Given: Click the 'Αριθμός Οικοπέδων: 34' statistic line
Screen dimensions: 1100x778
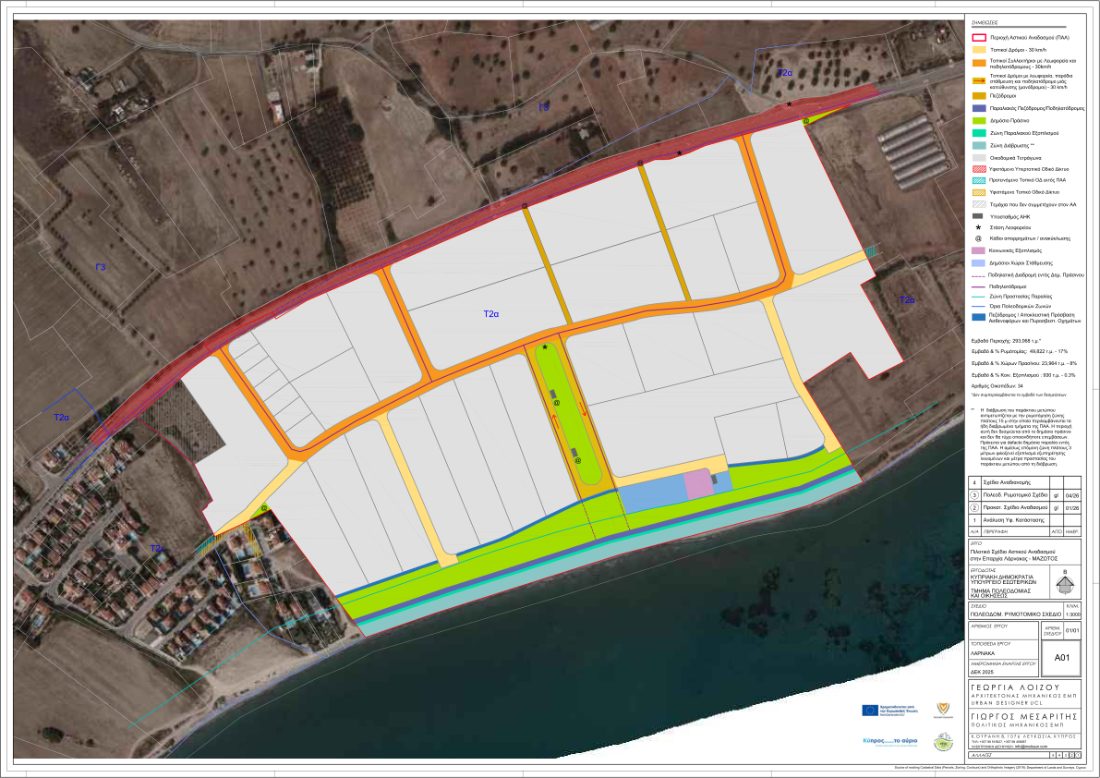Looking at the screenshot, I should coord(998,386).
